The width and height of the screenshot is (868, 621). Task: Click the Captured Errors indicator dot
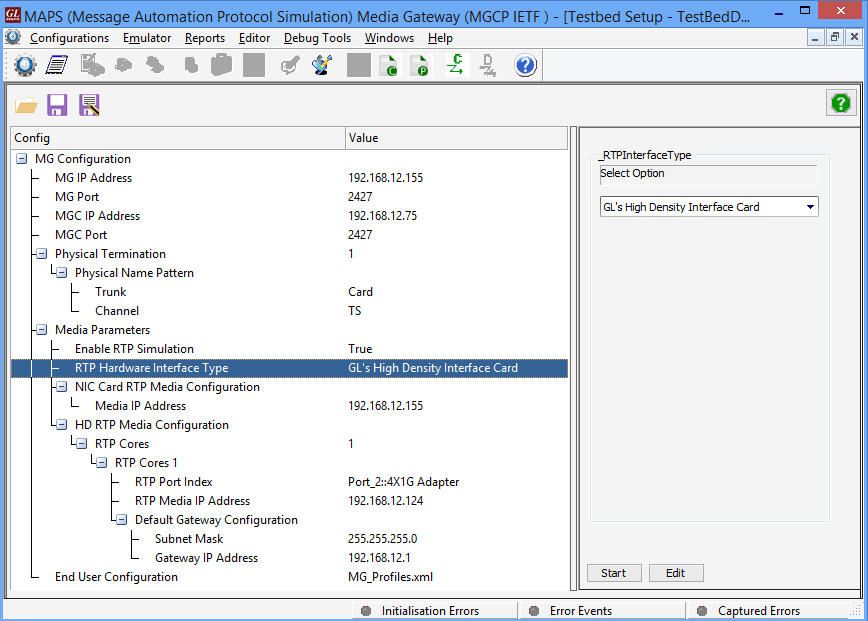pos(702,611)
